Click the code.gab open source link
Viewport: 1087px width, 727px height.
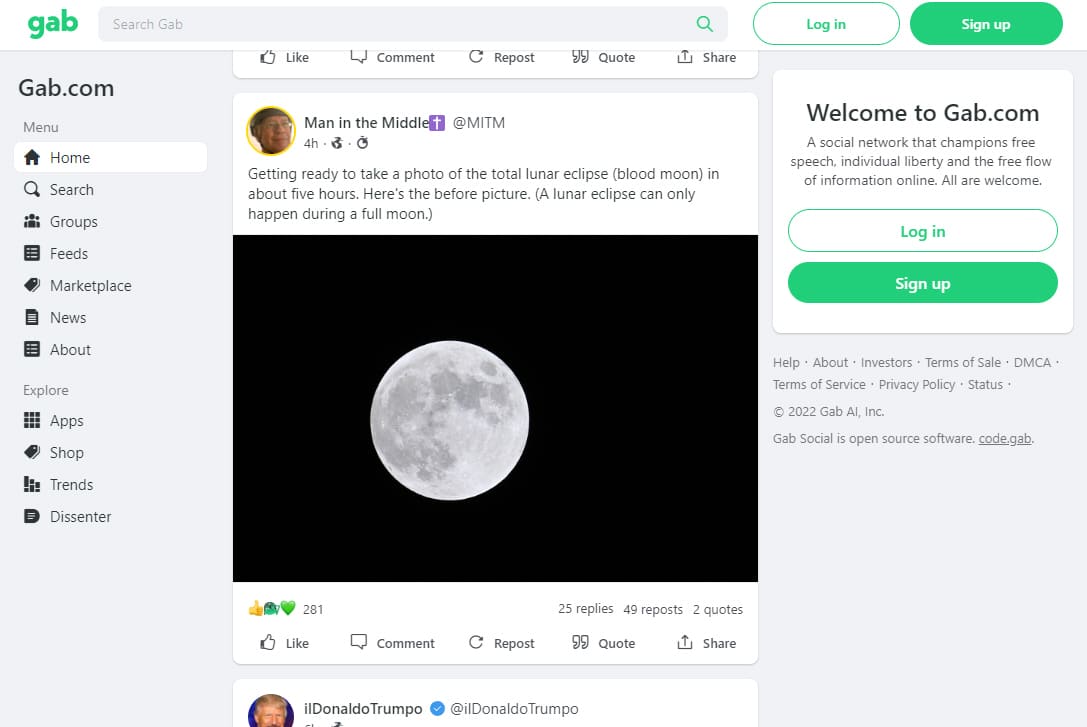point(1004,438)
